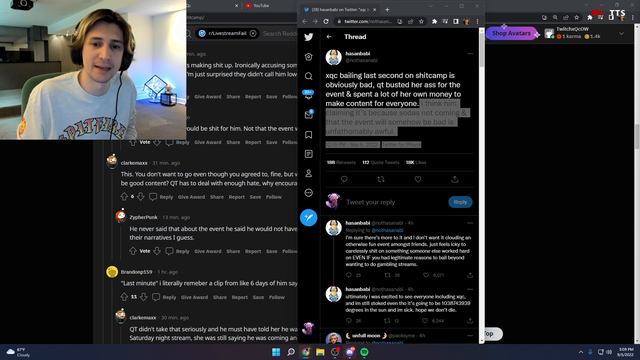Downvote Brandonp559 comment
Viewport: 640px width, 360px height.
(x=143, y=297)
